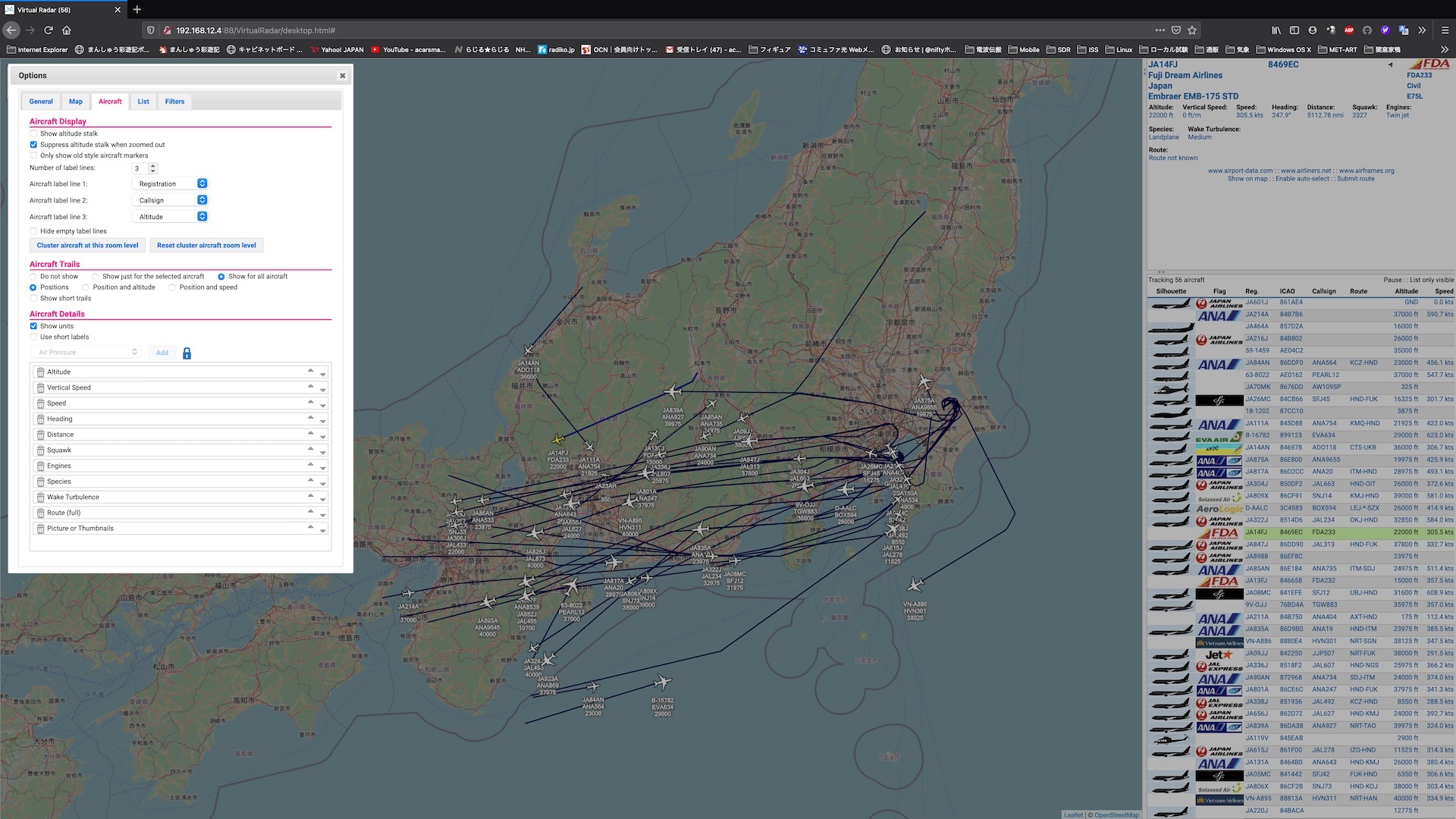Select Position and altitude trail option

click(86, 287)
